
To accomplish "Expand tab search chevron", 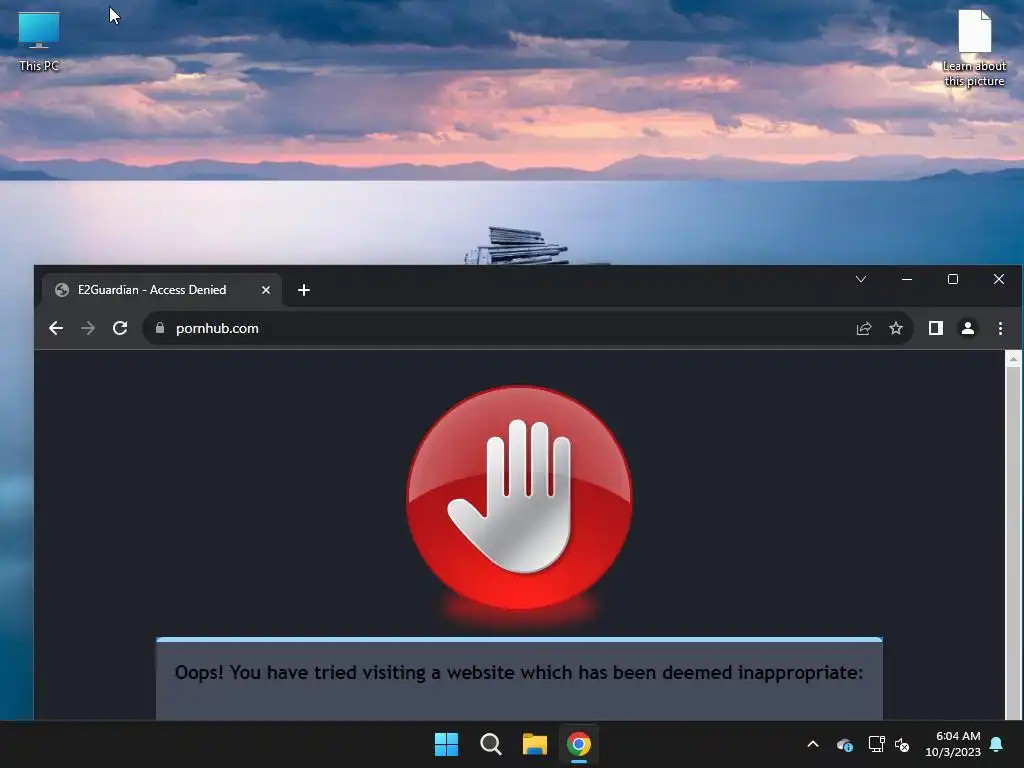I will click(861, 279).
